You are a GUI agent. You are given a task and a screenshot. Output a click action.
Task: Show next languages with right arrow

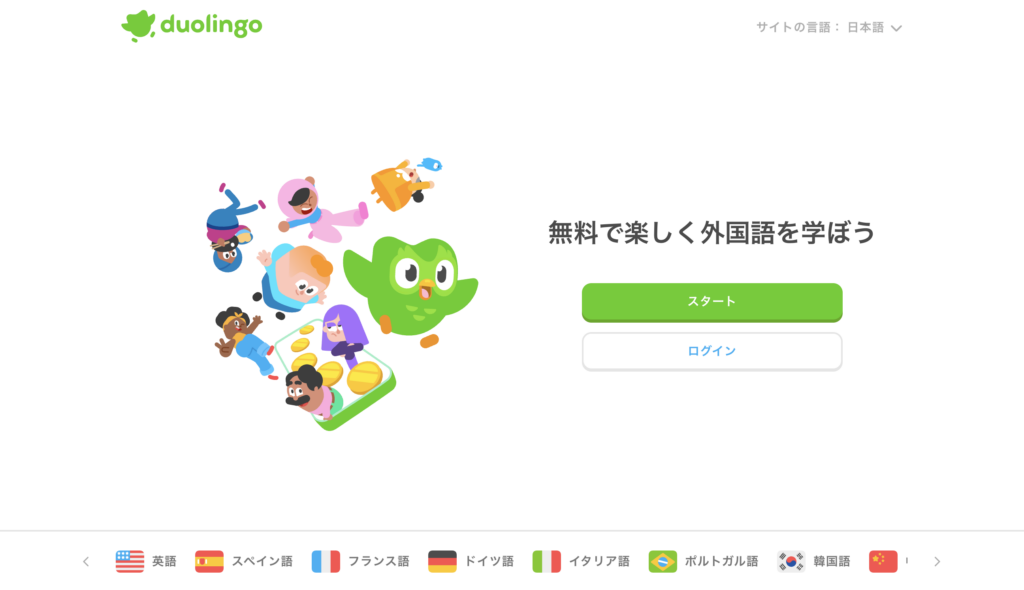937,561
